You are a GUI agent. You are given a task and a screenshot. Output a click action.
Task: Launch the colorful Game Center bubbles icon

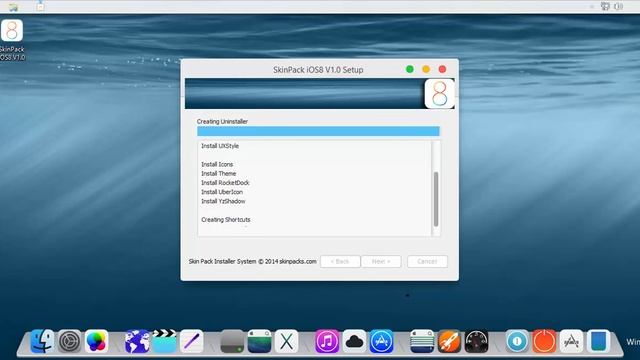[x=97, y=341]
